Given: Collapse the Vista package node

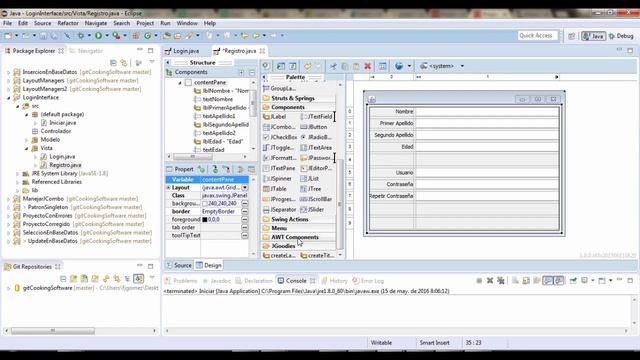Looking at the screenshot, I should tap(27, 148).
